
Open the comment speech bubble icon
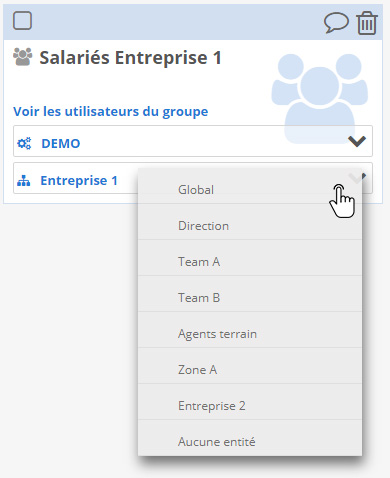pyautogui.click(x=336, y=23)
